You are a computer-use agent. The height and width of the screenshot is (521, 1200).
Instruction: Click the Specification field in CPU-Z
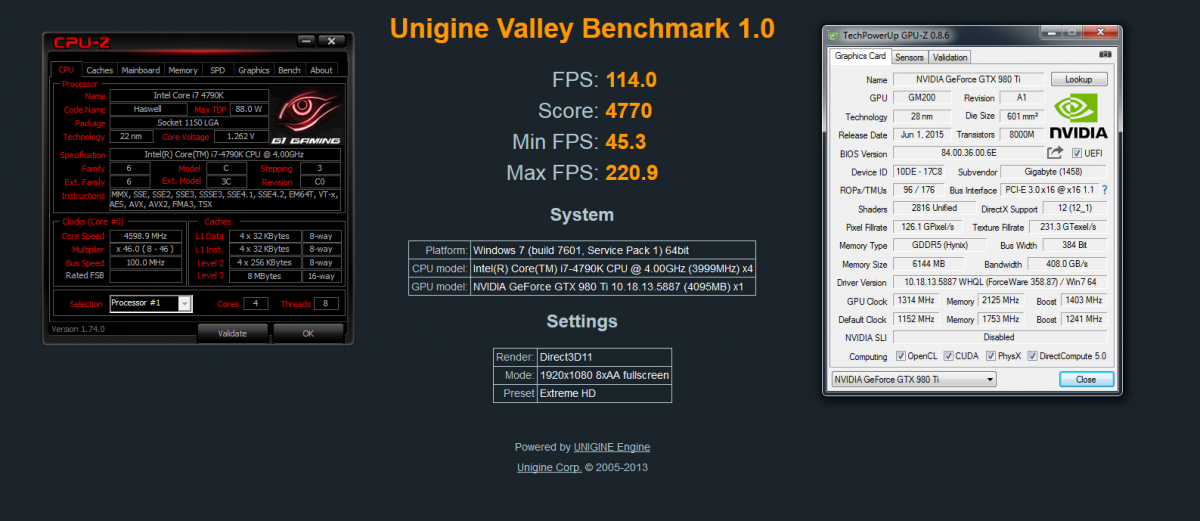click(x=225, y=155)
